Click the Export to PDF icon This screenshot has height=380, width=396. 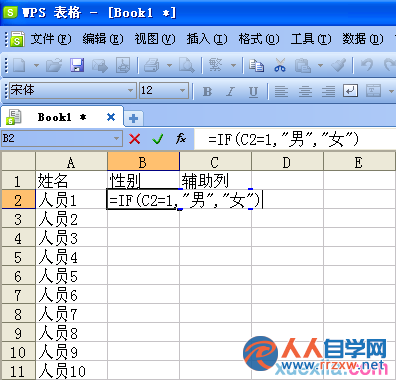click(x=123, y=65)
